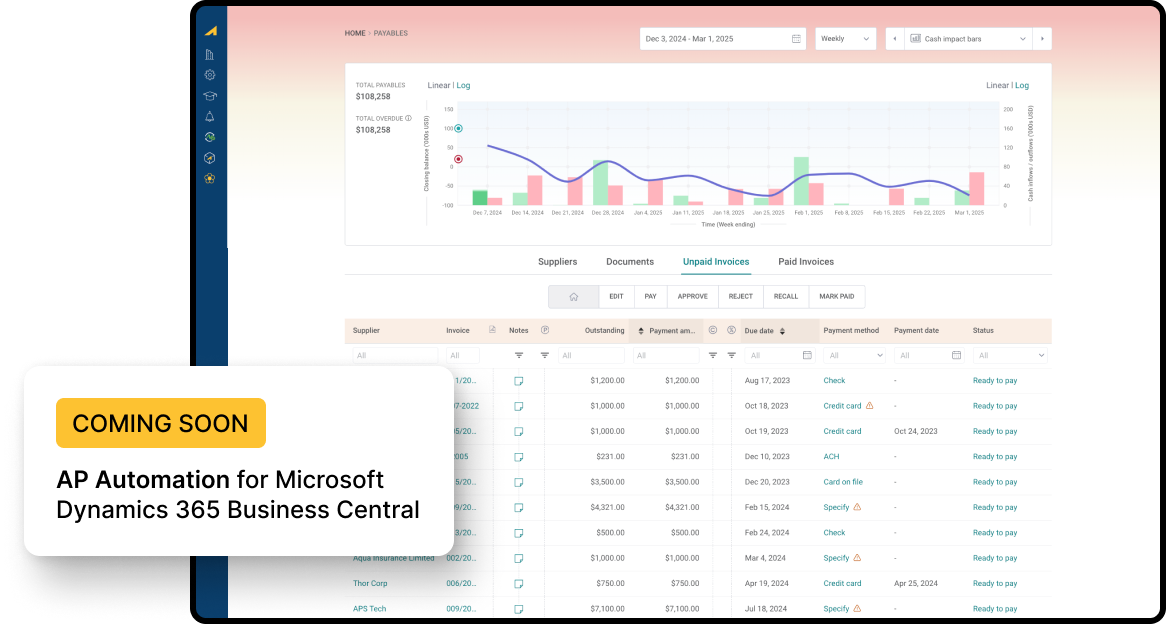This screenshot has height=624, width=1166.
Task: Click the info icon beside Total Overdue
Action: 409,118
